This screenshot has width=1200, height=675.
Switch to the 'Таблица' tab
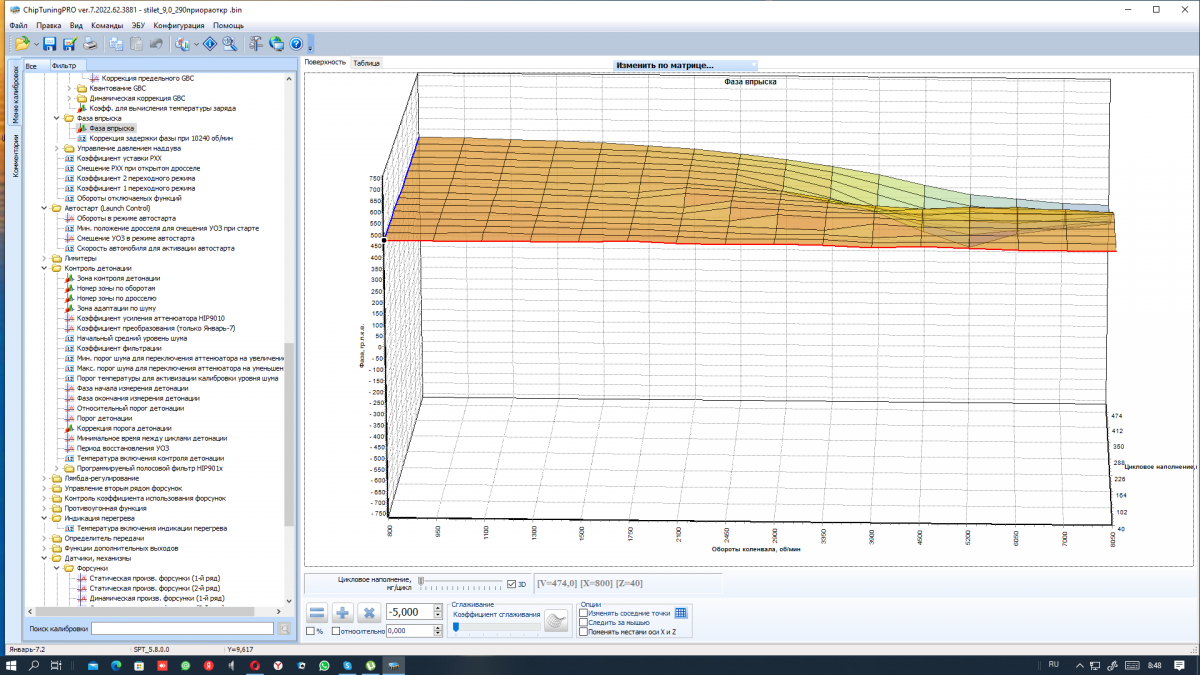(367, 62)
